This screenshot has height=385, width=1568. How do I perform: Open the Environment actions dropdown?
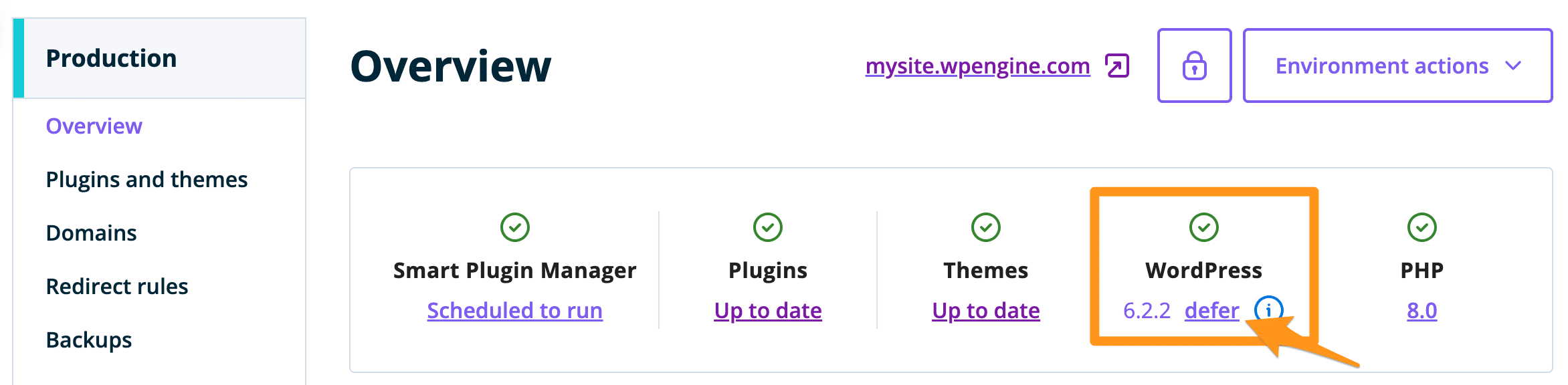[1382, 66]
